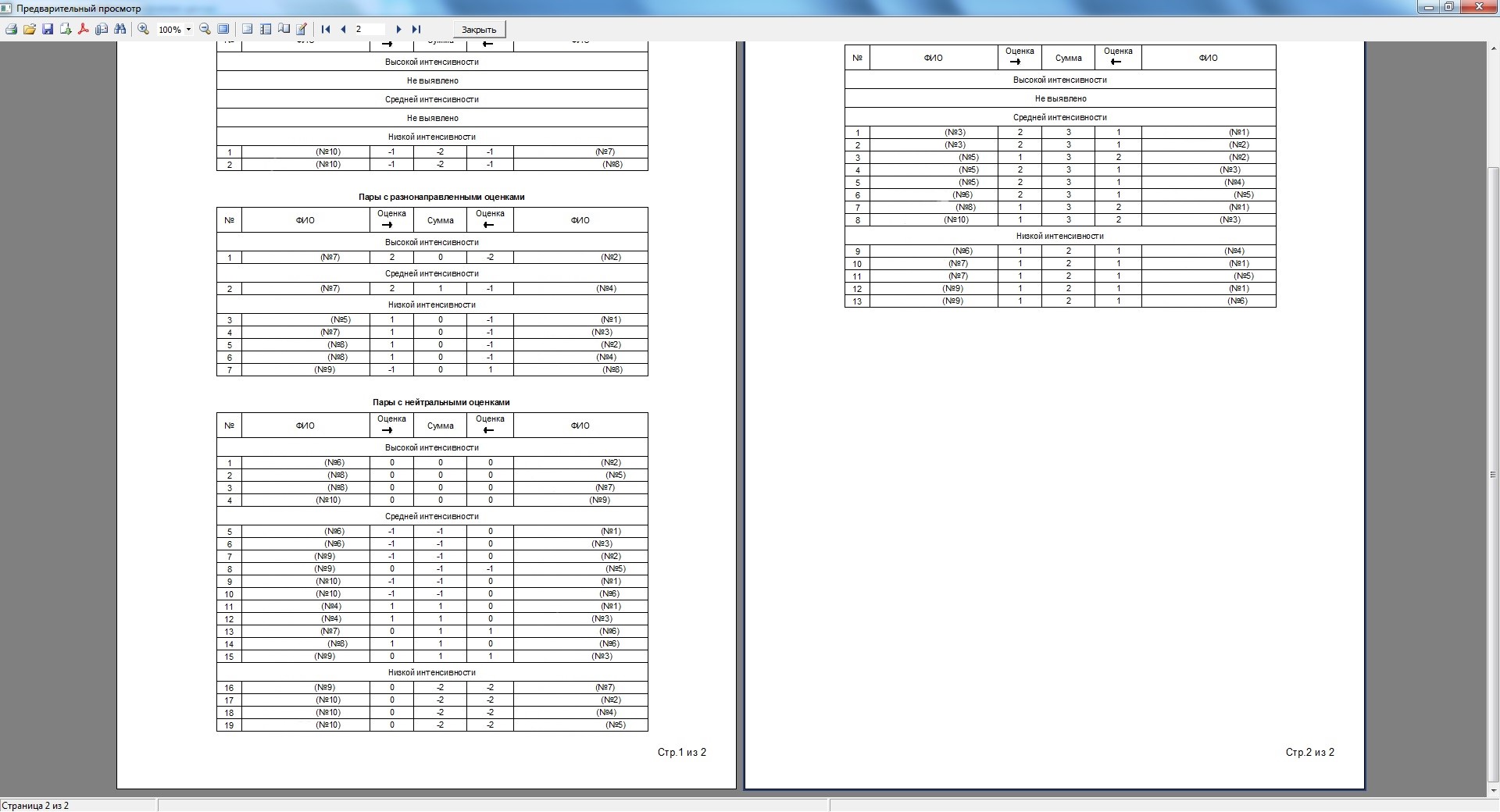Expand the 100% zoom dropdown
1500x812 pixels.
click(188, 30)
